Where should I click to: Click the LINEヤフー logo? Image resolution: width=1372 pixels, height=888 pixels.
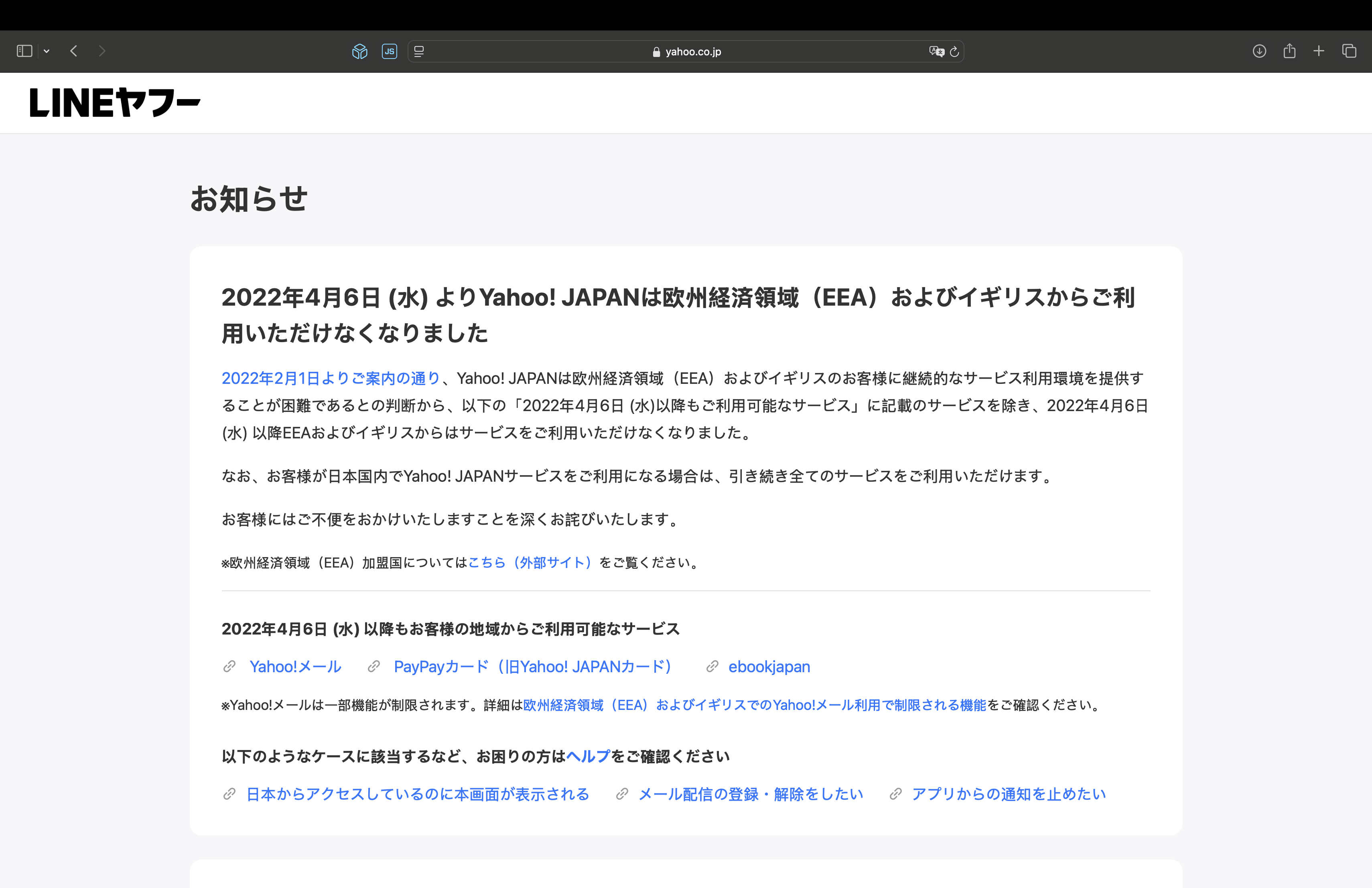[115, 103]
